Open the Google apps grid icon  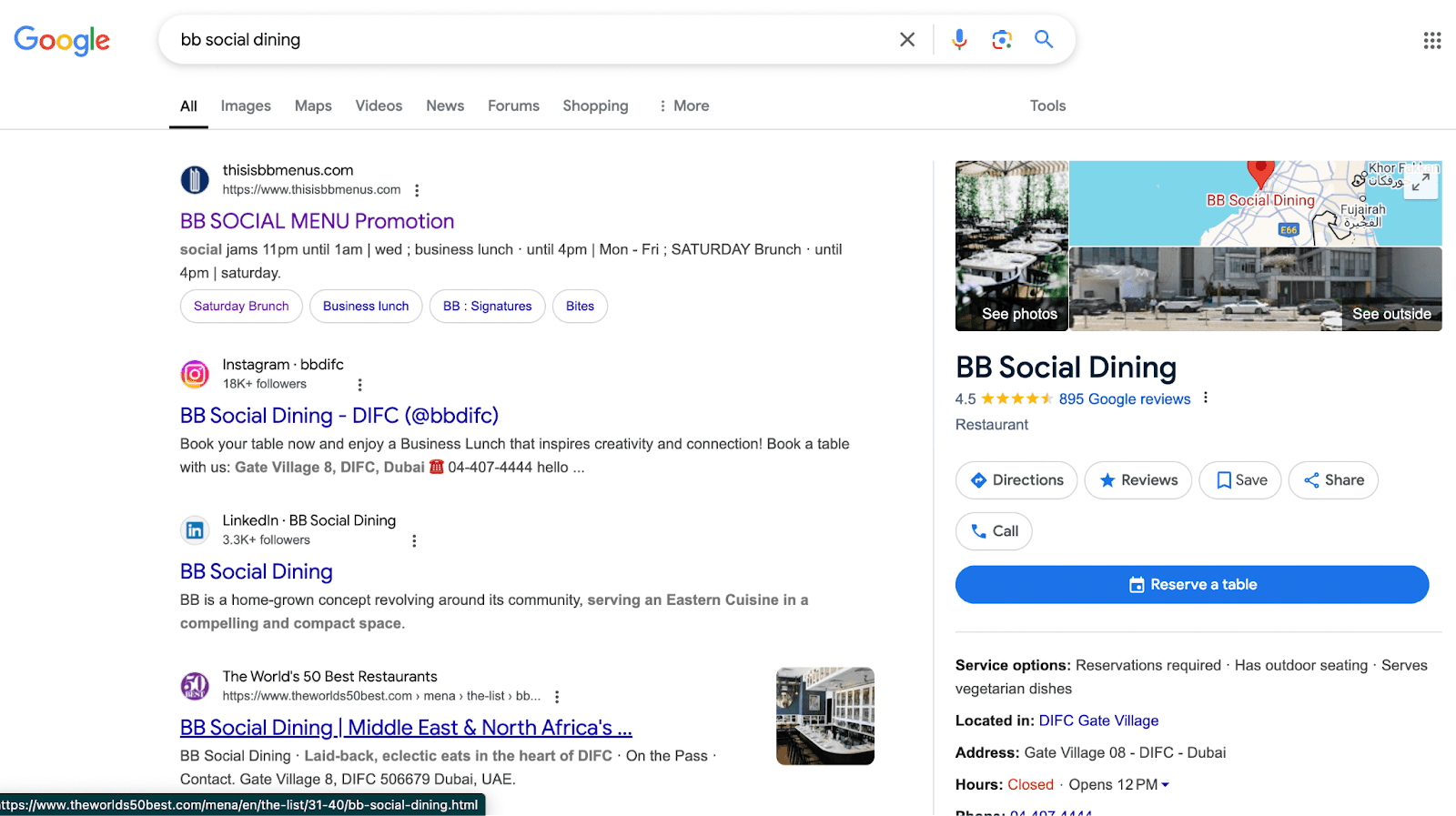tap(1432, 40)
